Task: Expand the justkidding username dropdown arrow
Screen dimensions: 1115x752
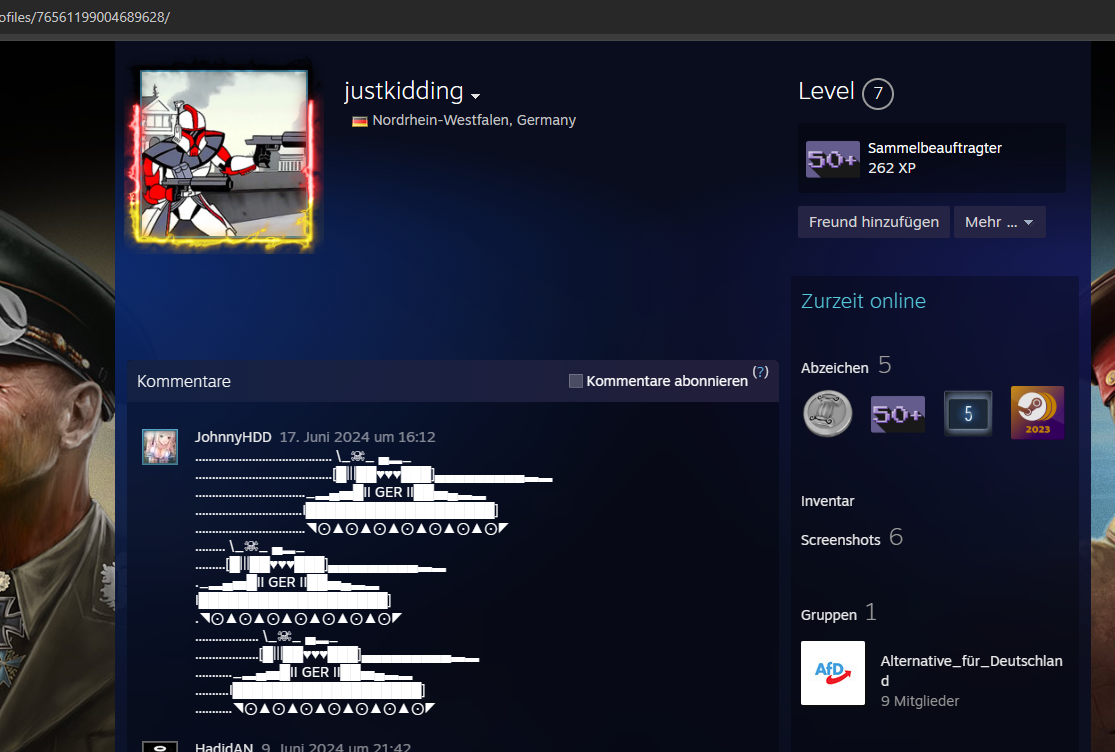Action: click(476, 96)
